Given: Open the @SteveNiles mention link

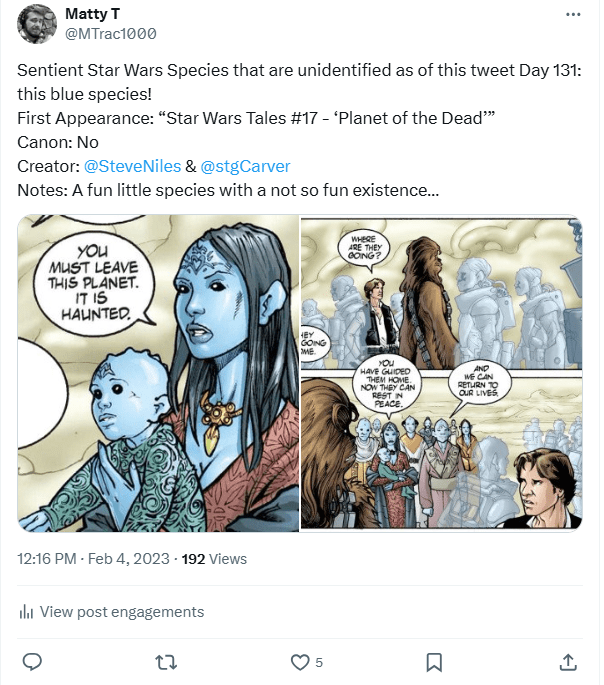Looking at the screenshot, I should coord(133,165).
